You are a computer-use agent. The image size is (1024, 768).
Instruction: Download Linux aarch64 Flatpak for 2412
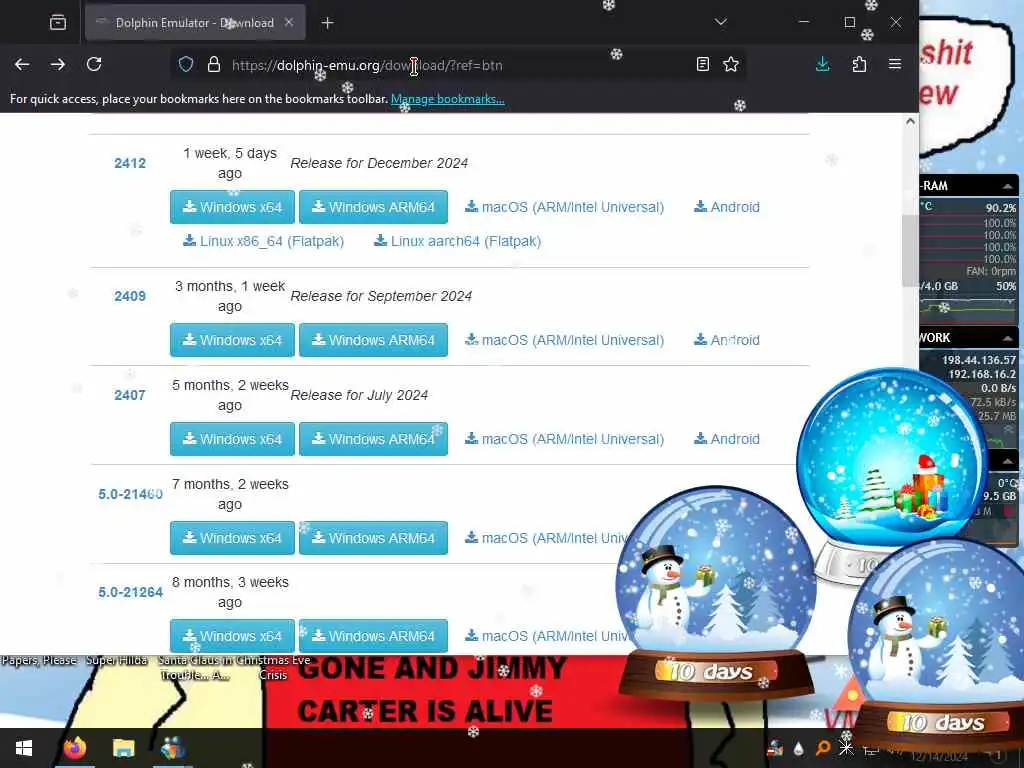click(x=457, y=241)
